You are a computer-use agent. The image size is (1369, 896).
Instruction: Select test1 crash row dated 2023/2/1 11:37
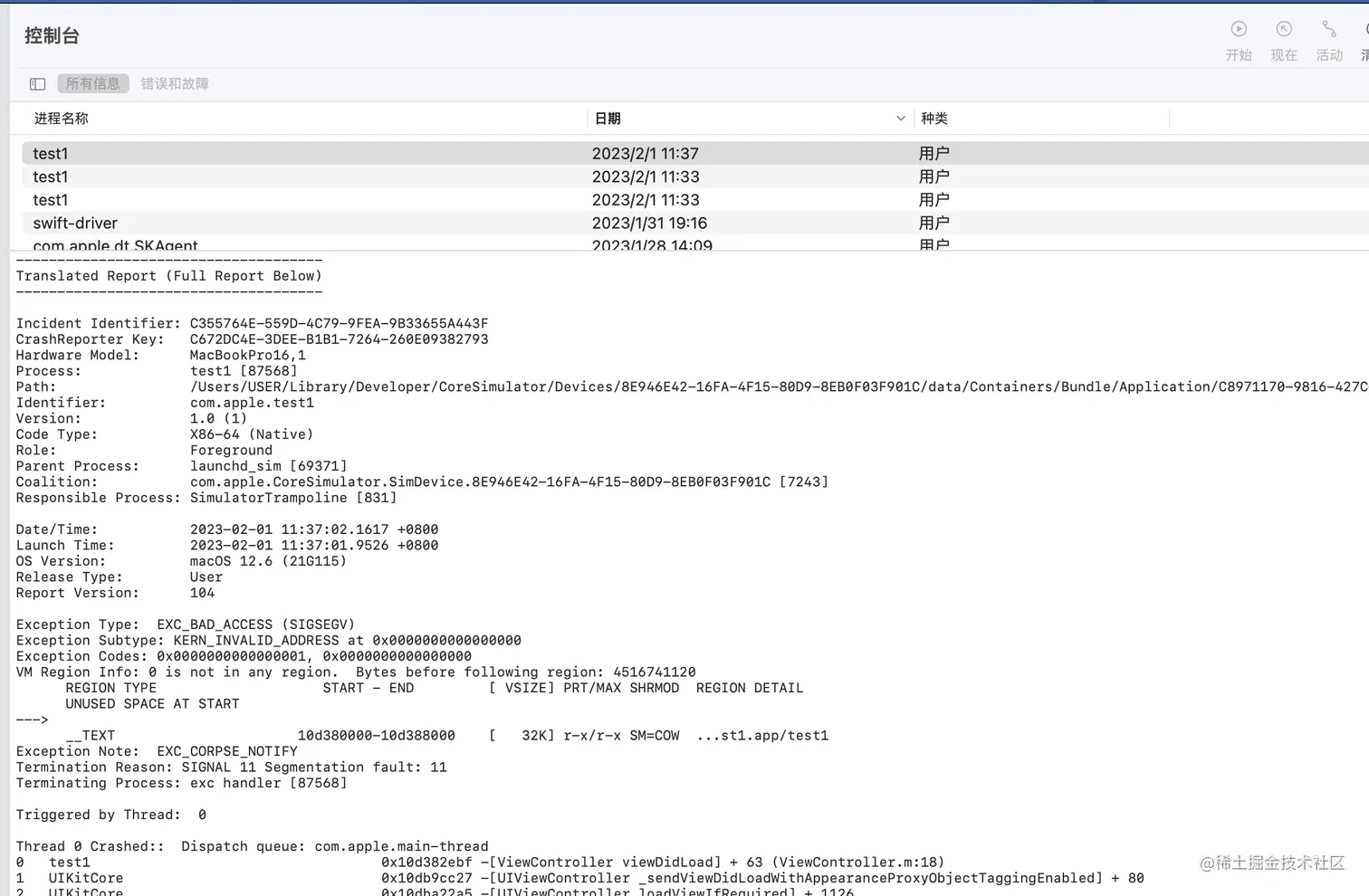695,153
